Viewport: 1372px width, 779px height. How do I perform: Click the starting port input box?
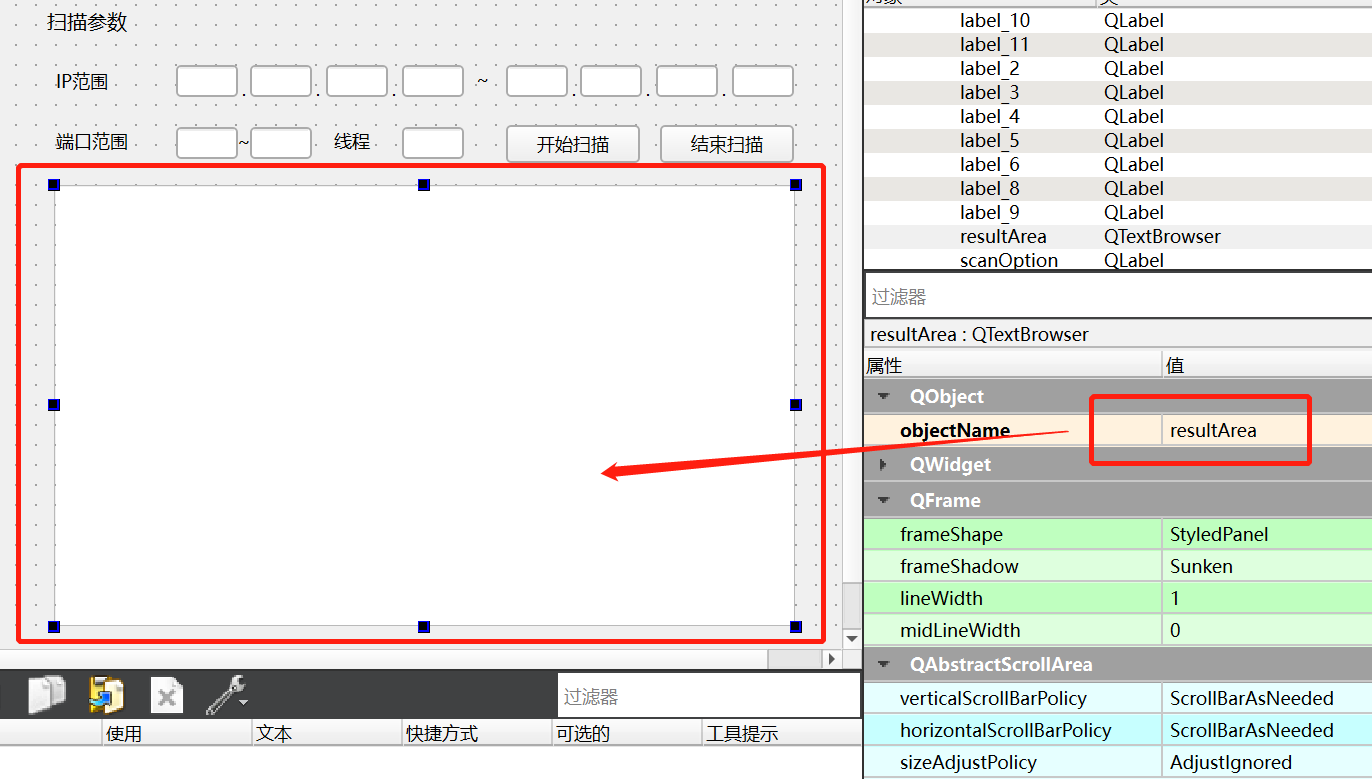pos(207,143)
